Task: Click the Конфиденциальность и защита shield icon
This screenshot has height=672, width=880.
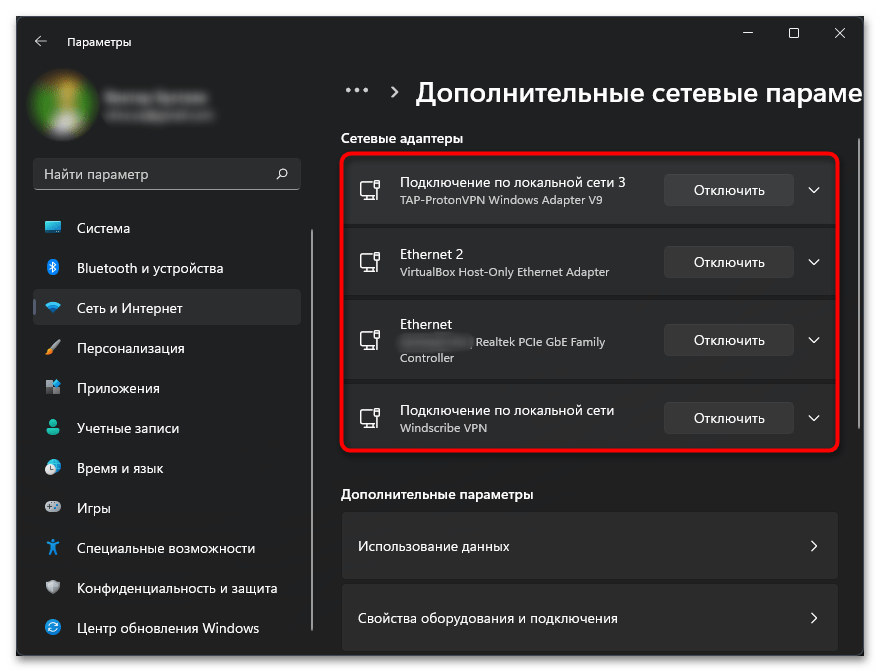Action: [x=54, y=588]
